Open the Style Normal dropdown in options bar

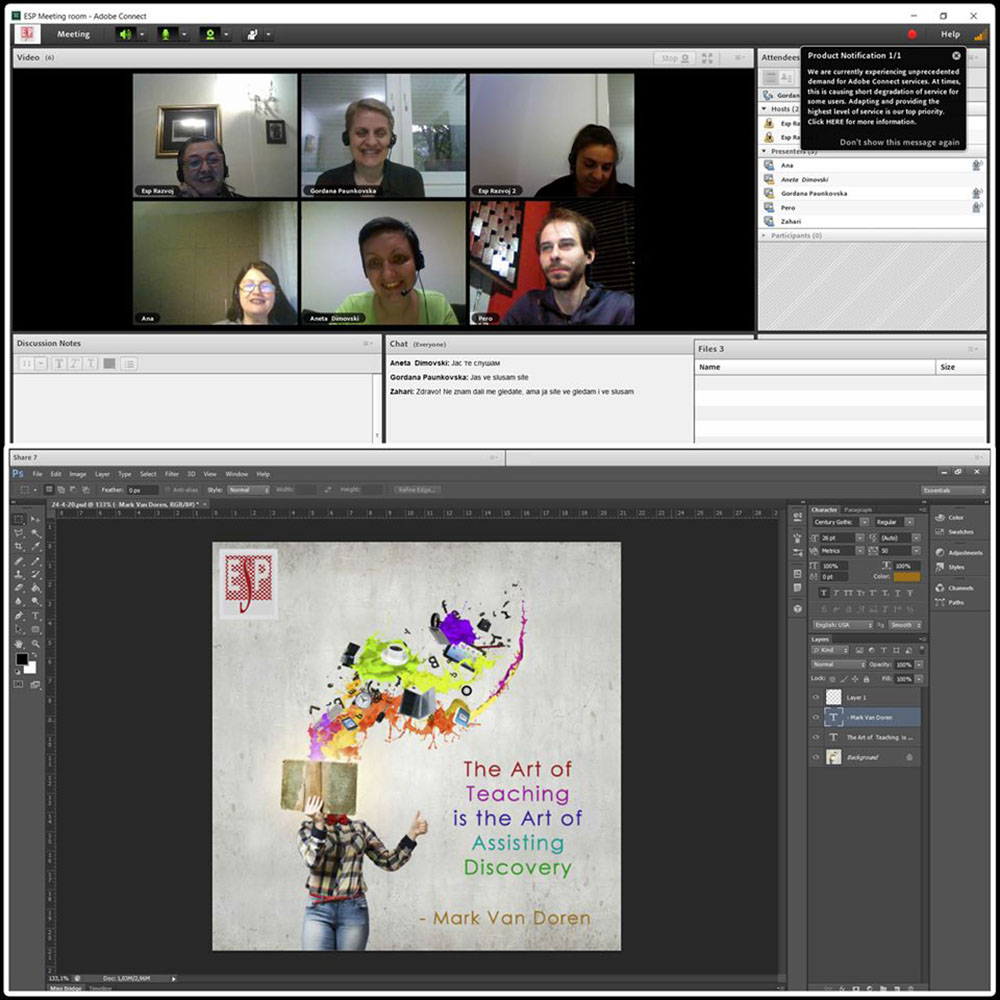(248, 490)
